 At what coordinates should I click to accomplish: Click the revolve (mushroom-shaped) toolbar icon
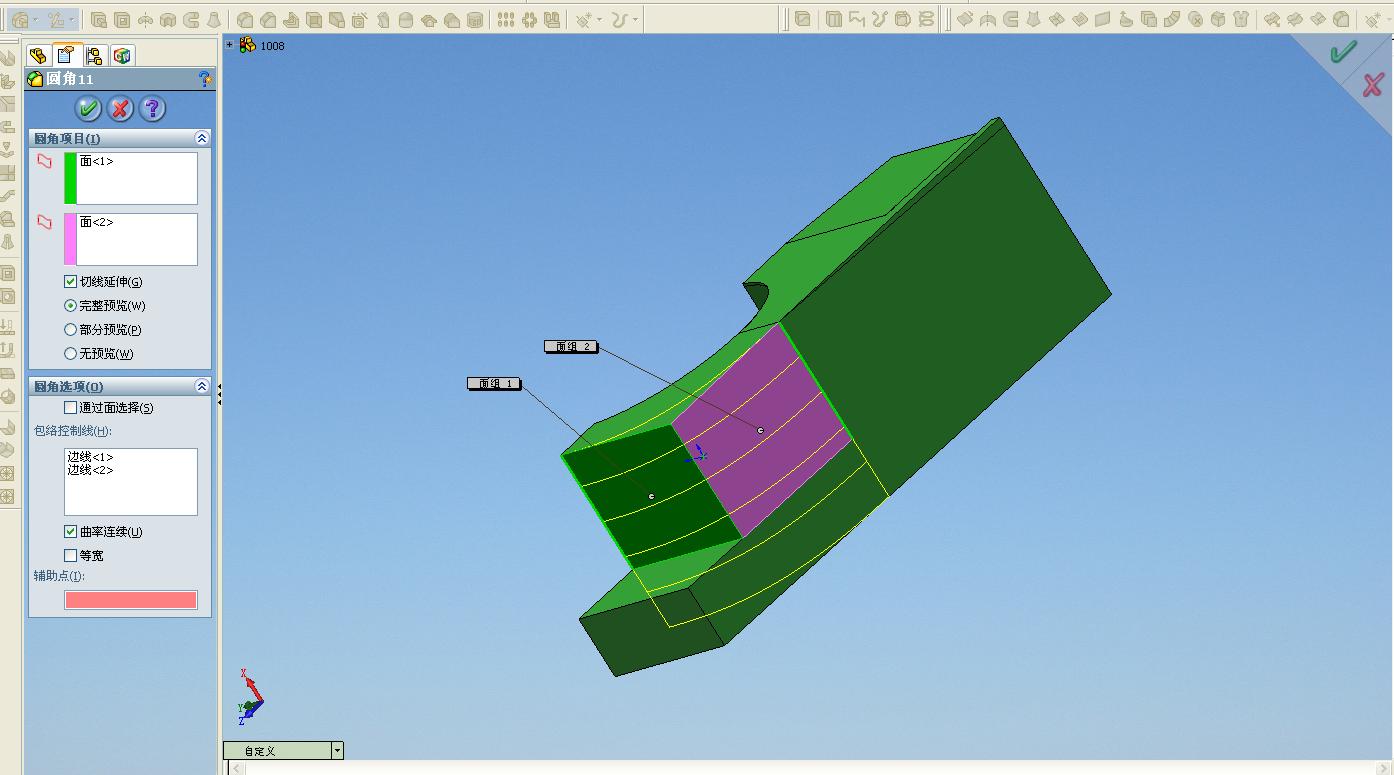(x=146, y=20)
